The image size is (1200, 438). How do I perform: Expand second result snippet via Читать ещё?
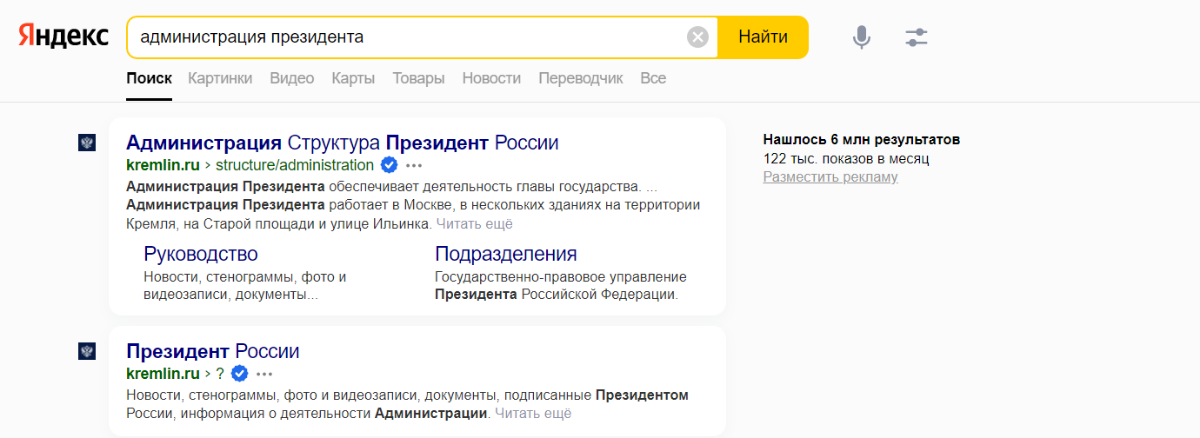coord(533,413)
